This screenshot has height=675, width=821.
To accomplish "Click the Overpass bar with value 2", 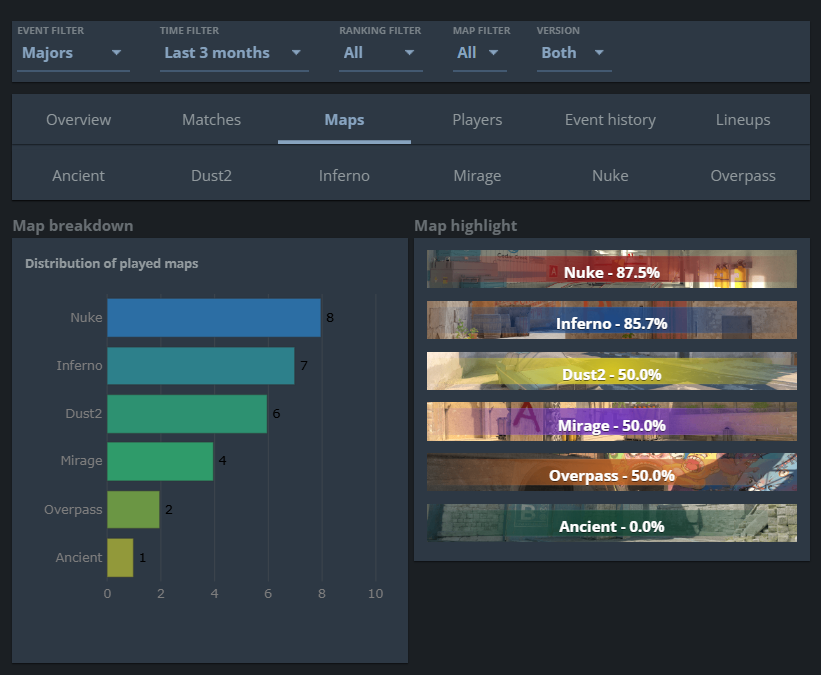I will [x=133, y=510].
